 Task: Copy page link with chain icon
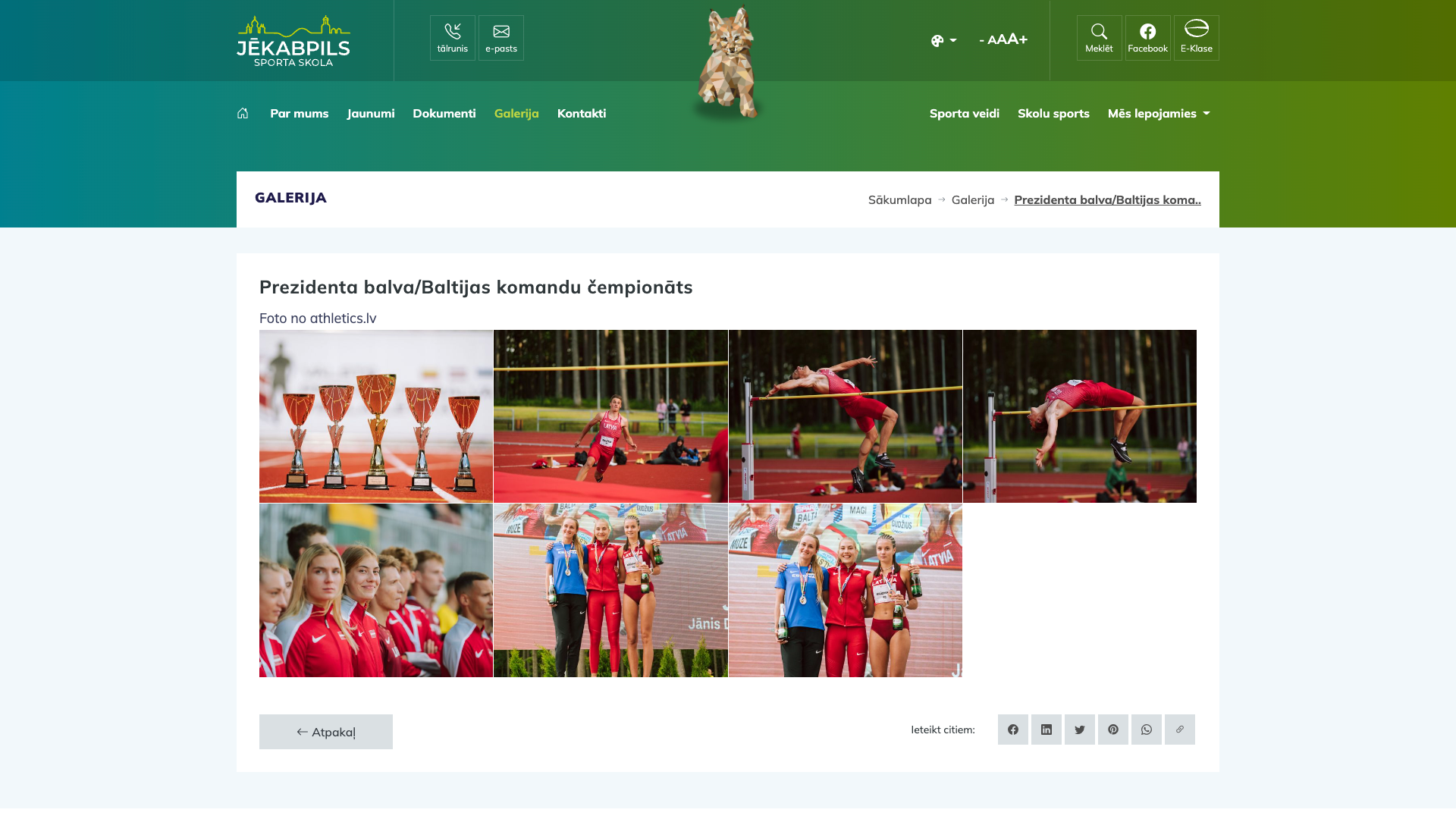click(x=1179, y=730)
